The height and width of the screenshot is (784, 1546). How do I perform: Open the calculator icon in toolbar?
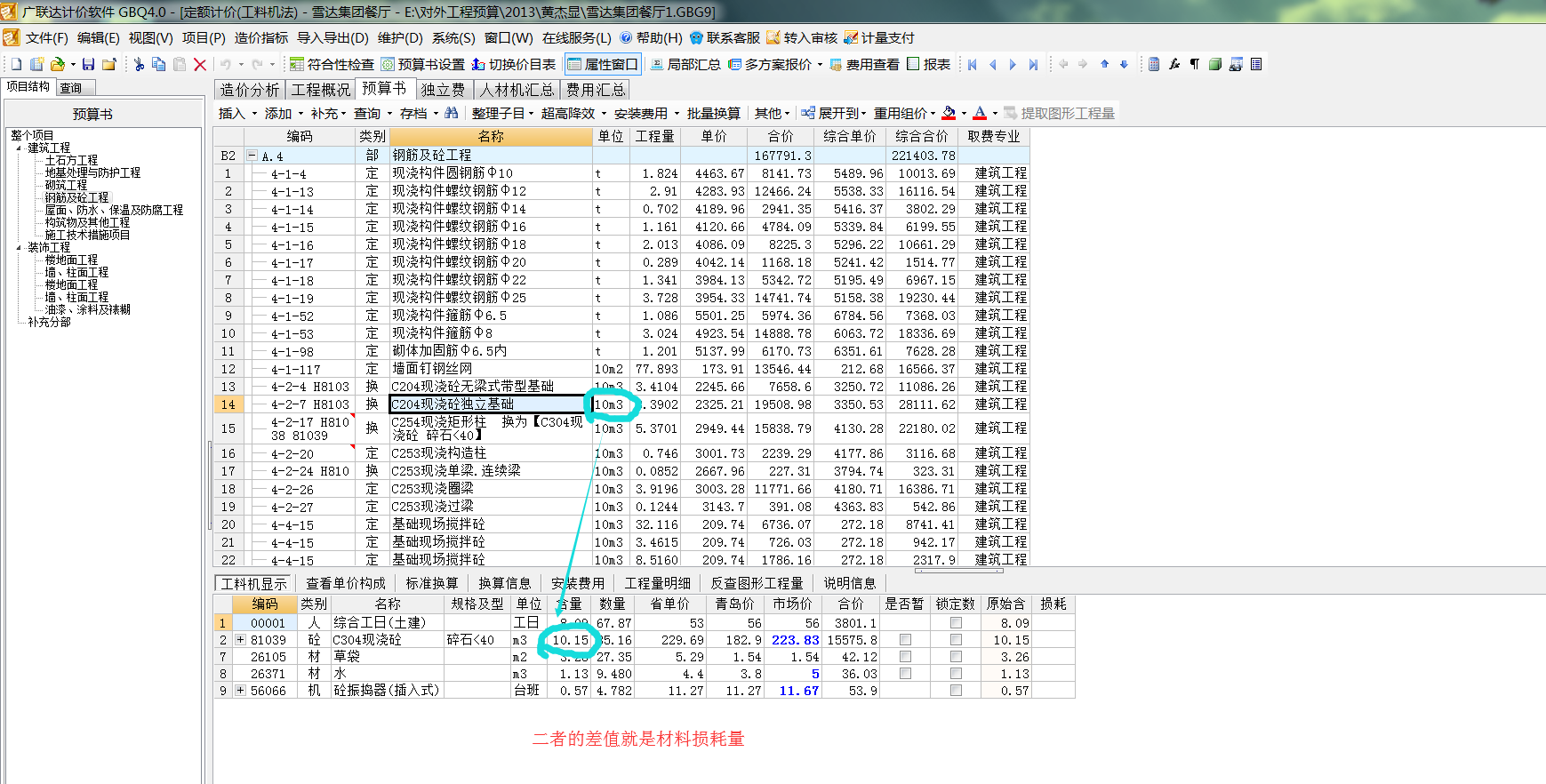pos(1154,64)
